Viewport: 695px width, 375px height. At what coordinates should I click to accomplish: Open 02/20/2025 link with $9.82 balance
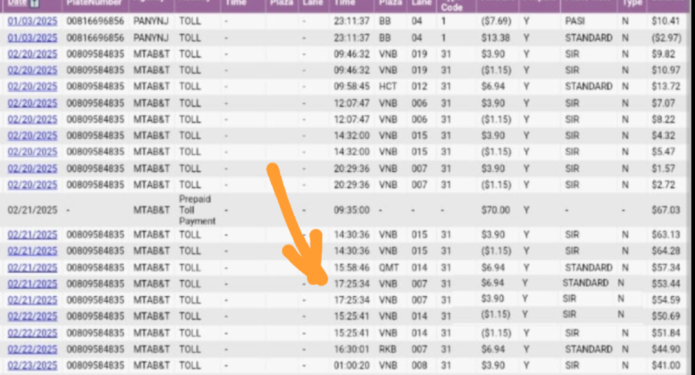click(x=32, y=54)
